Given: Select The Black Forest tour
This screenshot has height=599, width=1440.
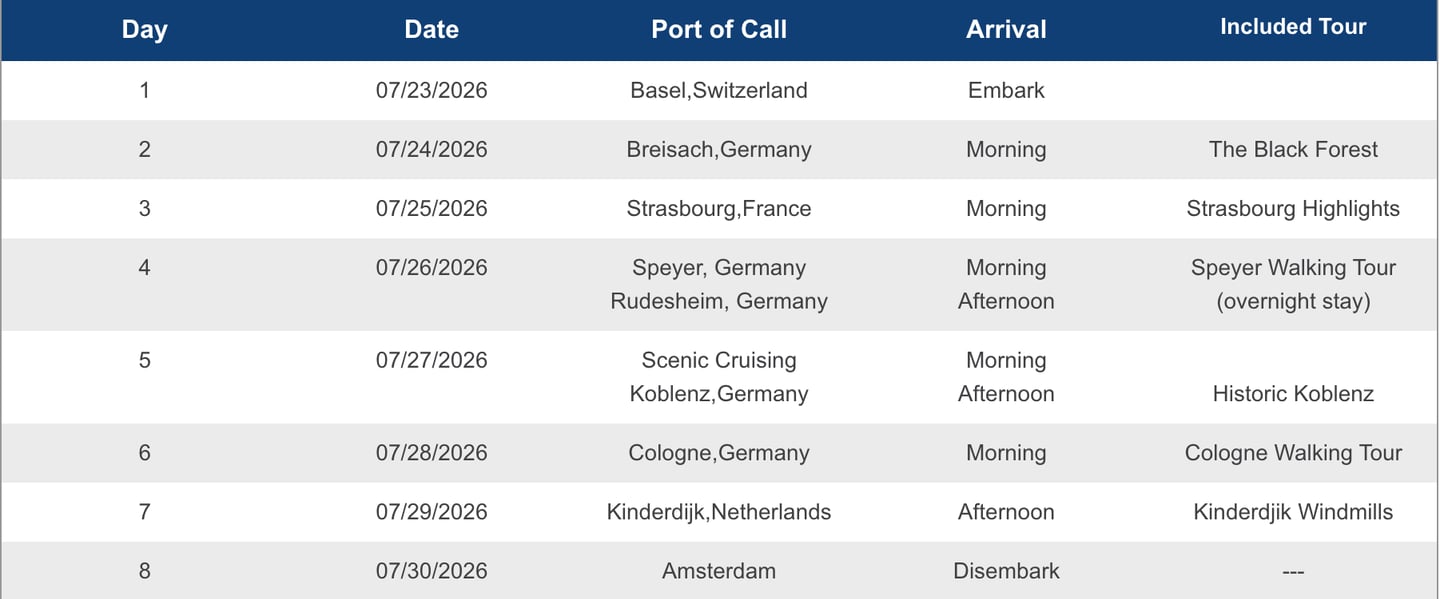Looking at the screenshot, I should click(1293, 149).
